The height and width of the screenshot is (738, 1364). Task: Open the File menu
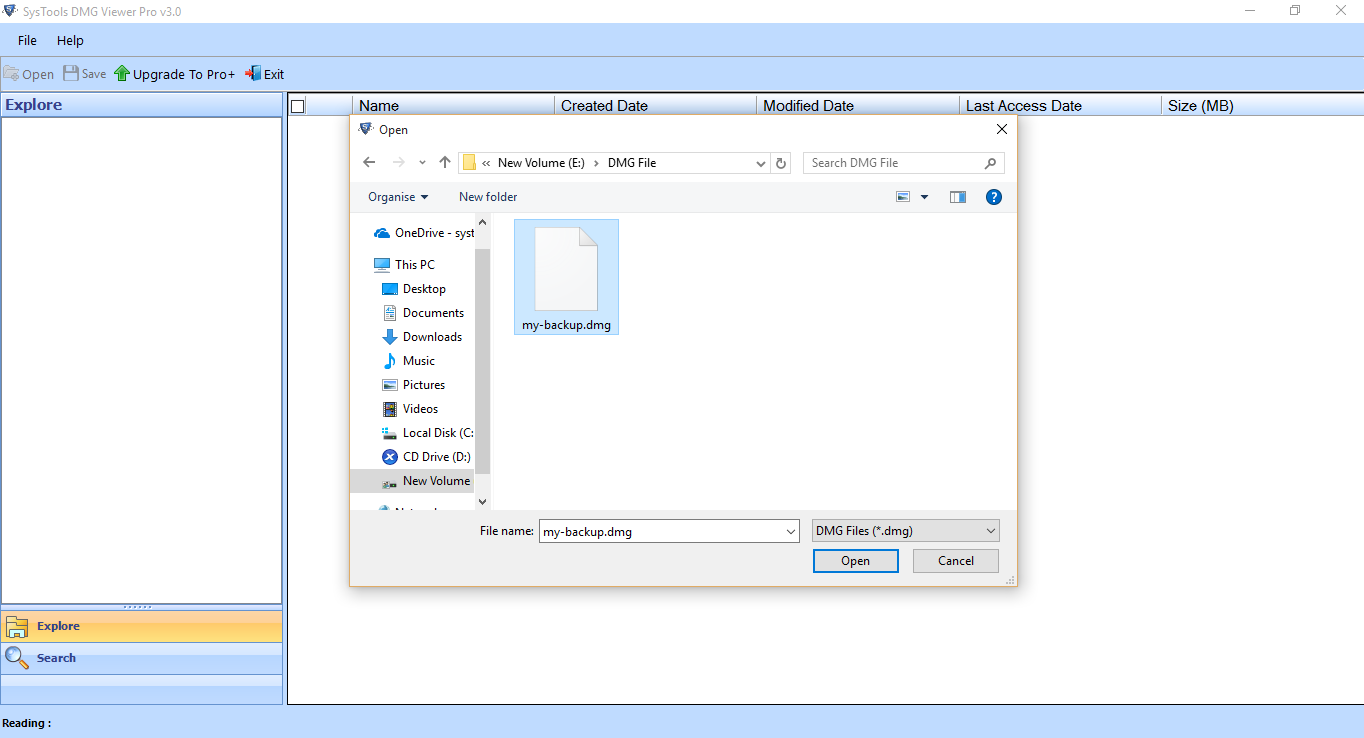coord(26,40)
